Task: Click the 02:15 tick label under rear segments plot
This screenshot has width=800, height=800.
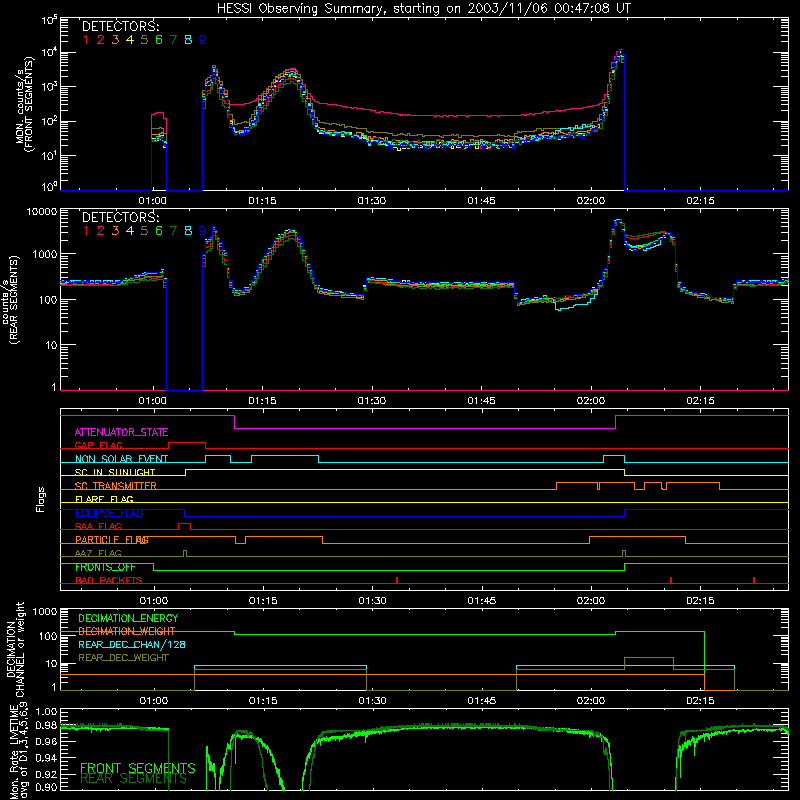Action: pyautogui.click(x=701, y=401)
